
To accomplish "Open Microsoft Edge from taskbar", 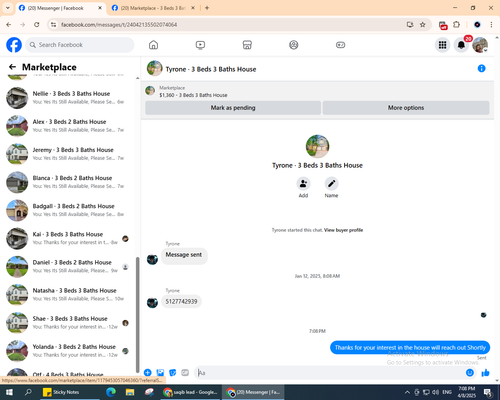I will [111, 392].
